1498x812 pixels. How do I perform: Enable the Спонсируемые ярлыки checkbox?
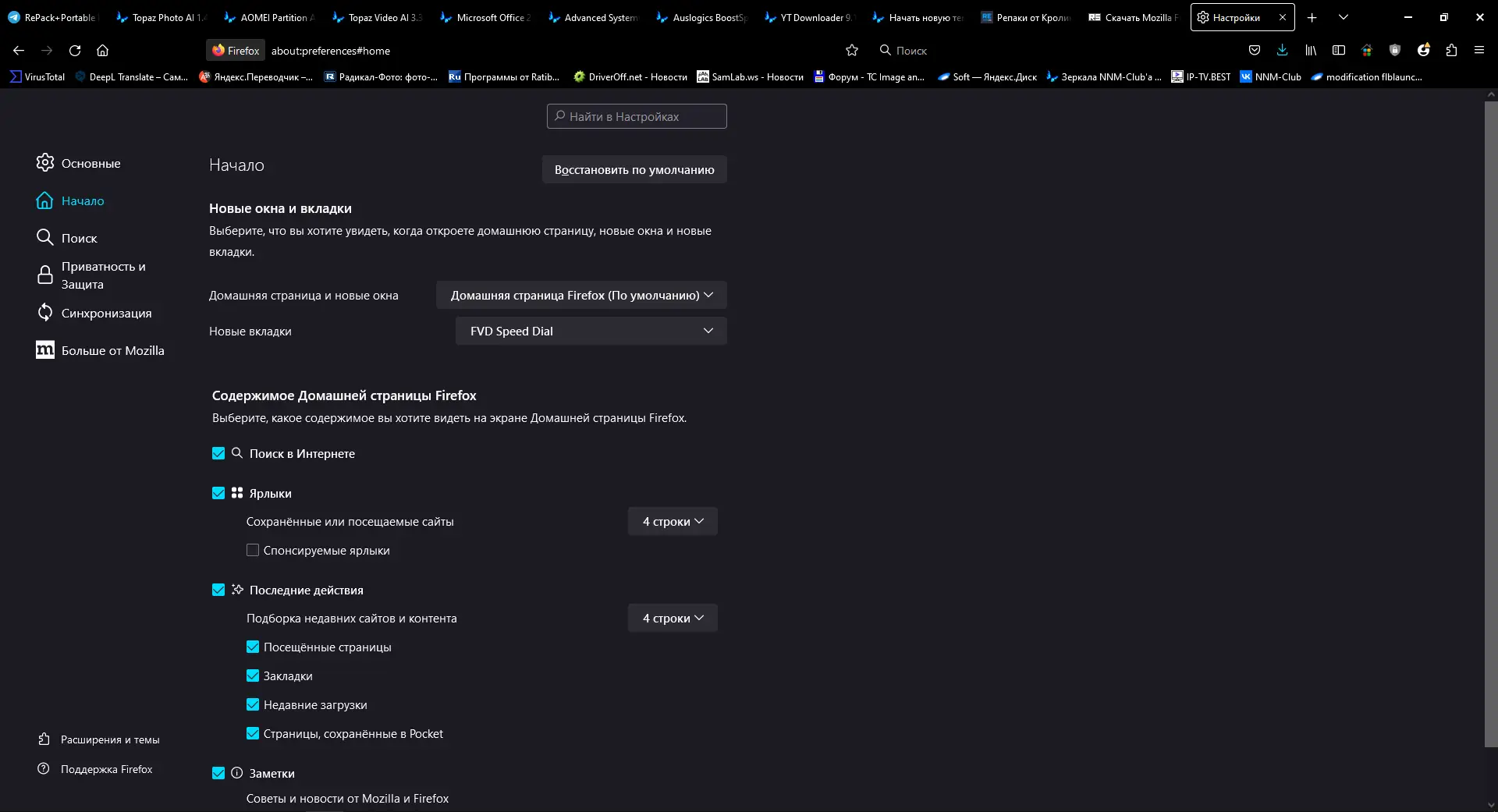[253, 551]
